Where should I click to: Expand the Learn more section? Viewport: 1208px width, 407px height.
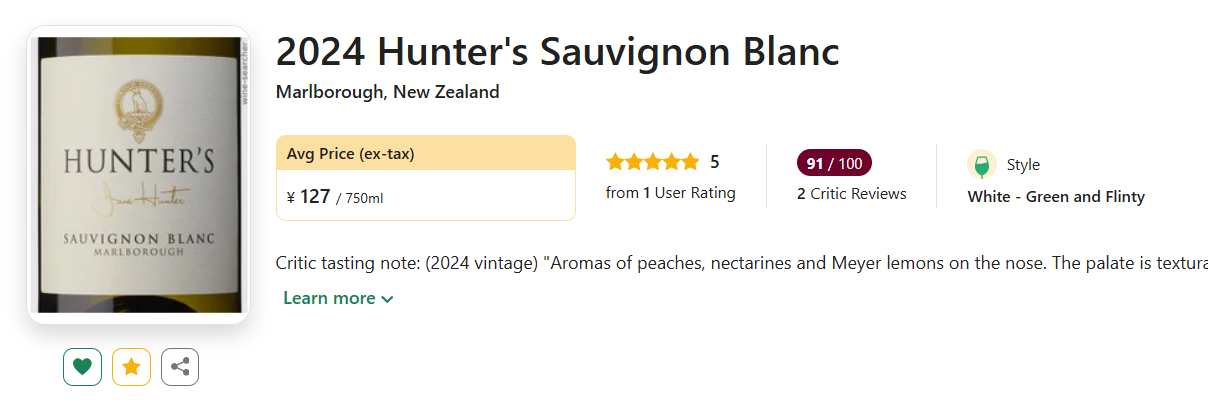point(329,298)
